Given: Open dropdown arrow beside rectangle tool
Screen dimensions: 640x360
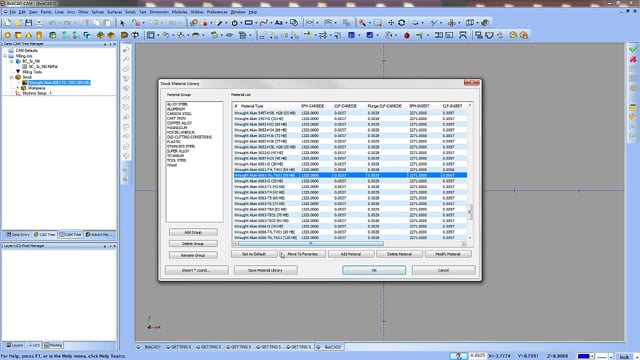Looking at the screenshot, I should point(256,23).
